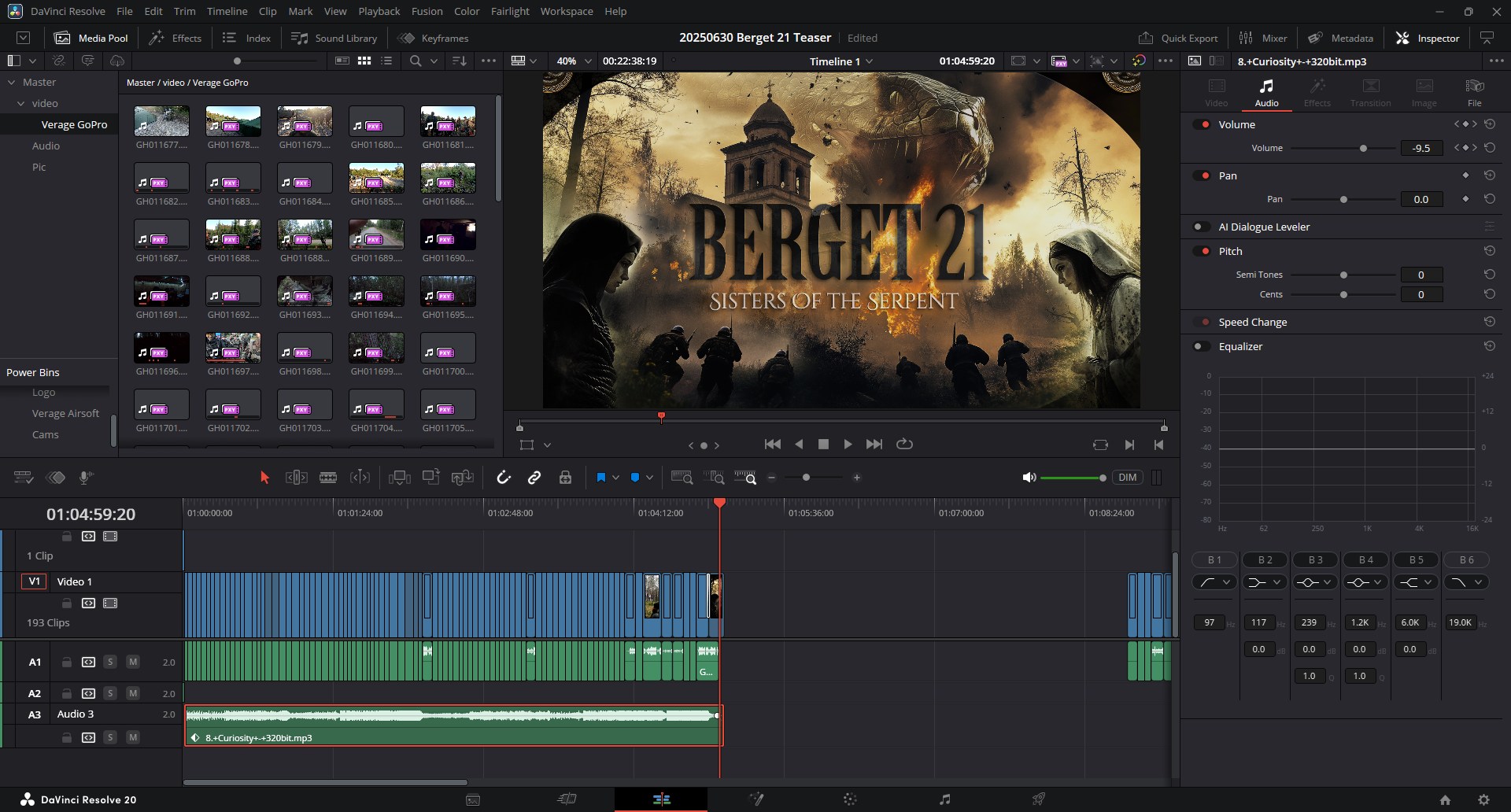
Task: Open the Playback menu
Action: click(379, 11)
